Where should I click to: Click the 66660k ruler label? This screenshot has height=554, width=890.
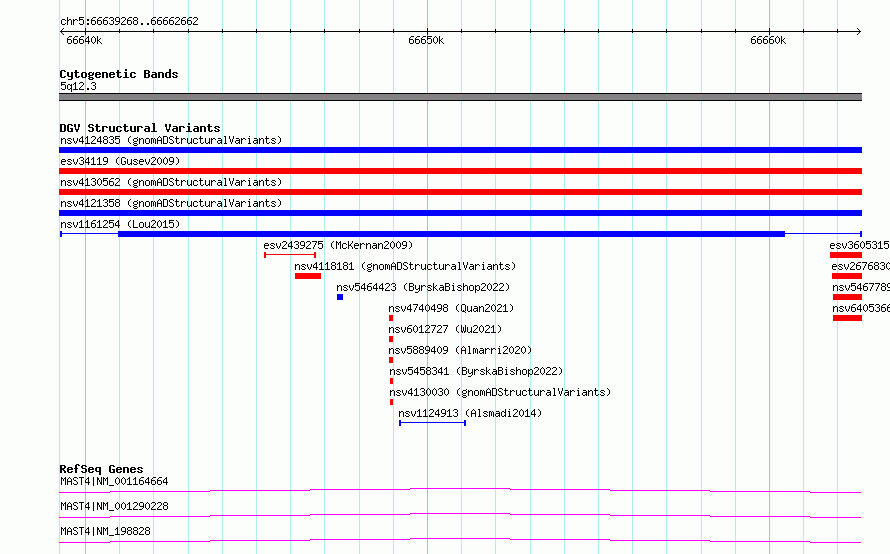coord(768,40)
